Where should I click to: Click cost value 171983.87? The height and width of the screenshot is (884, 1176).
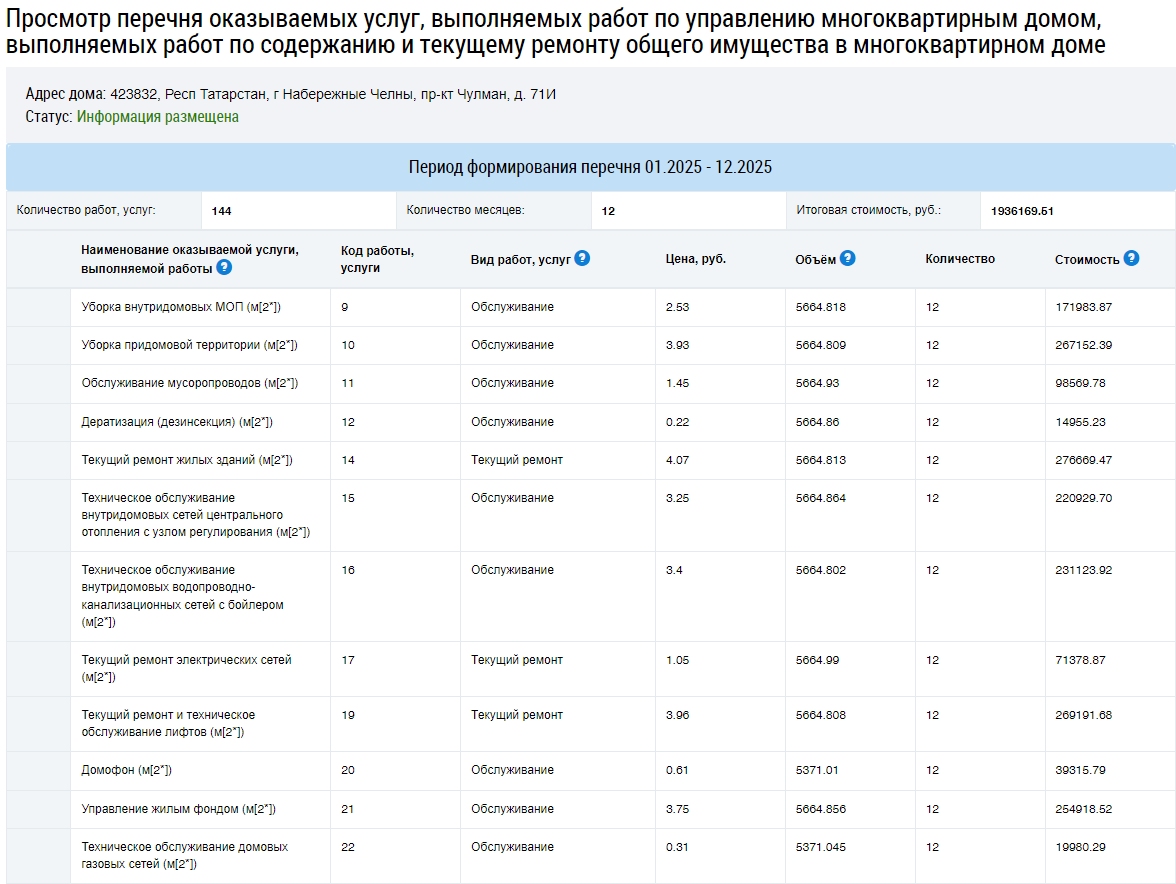click(x=1083, y=307)
